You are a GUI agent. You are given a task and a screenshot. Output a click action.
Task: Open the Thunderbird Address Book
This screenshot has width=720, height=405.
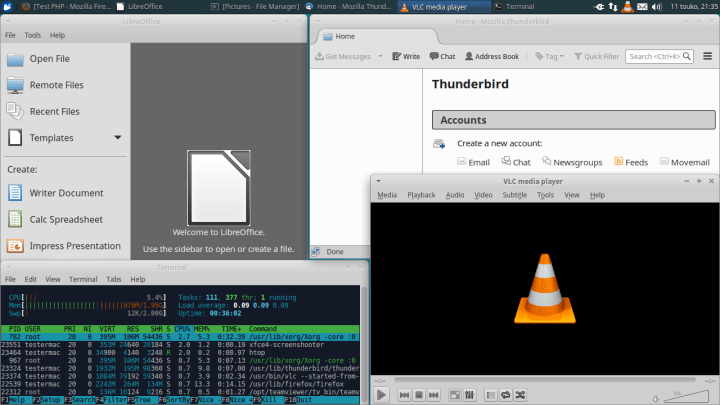click(490, 57)
